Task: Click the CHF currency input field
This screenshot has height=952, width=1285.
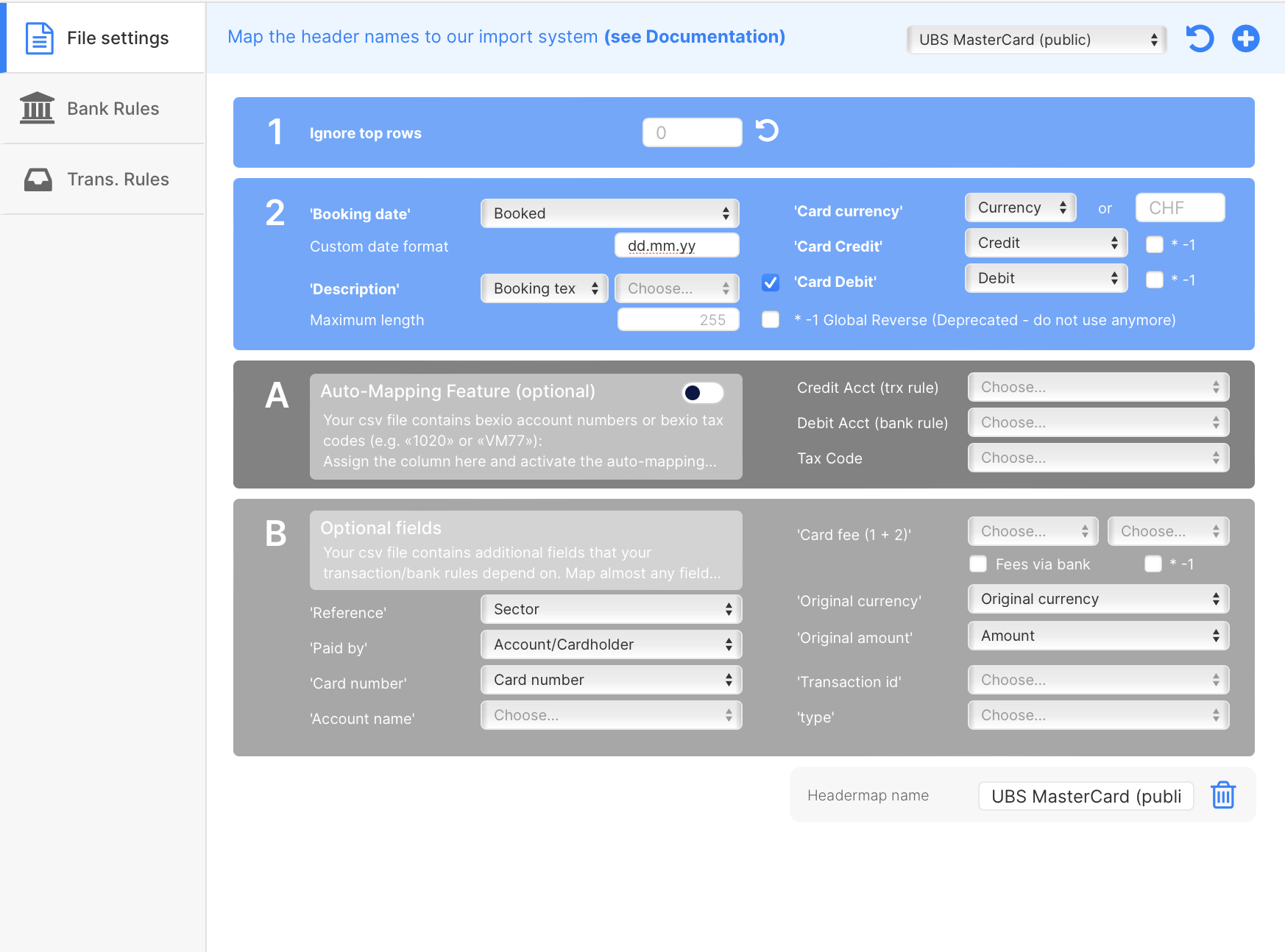Action: click(x=1179, y=207)
